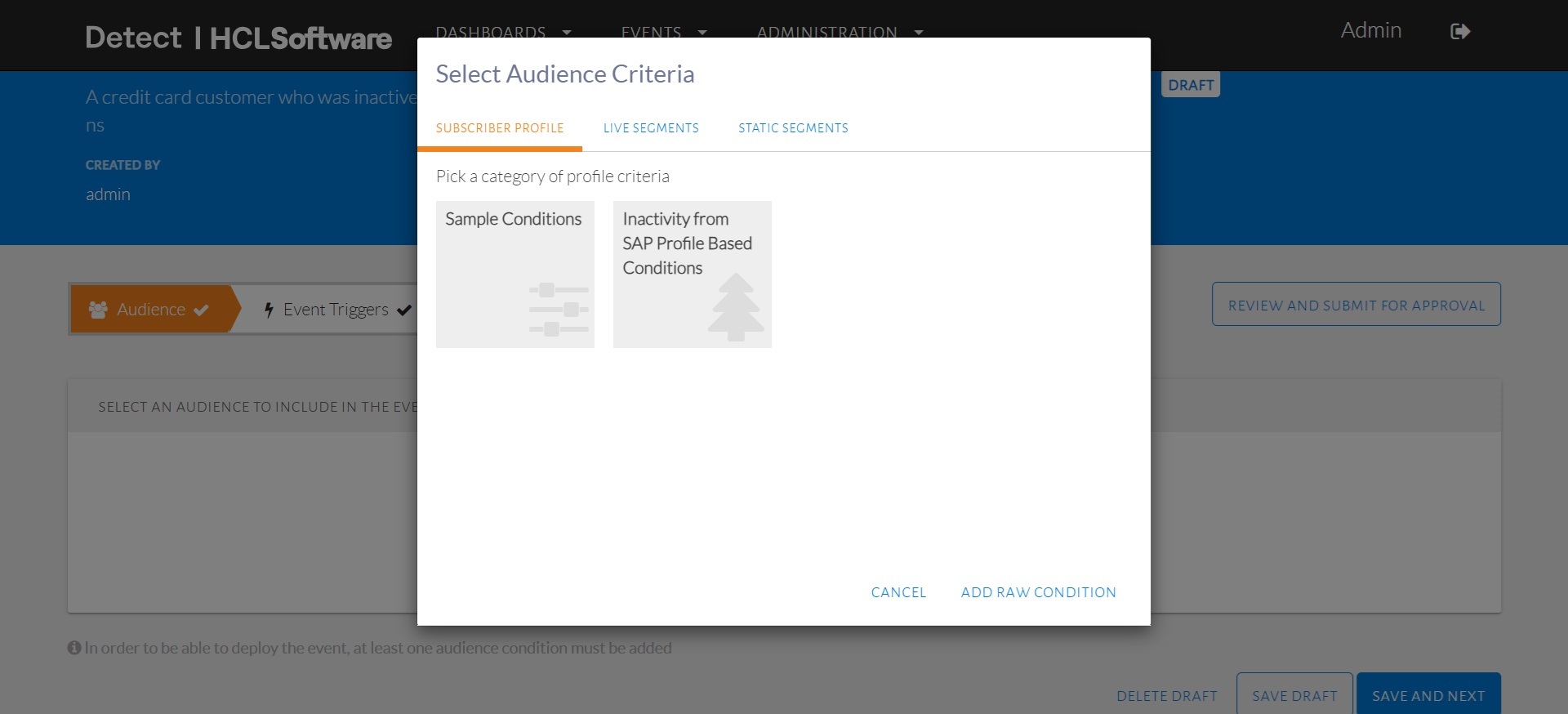This screenshot has height=714, width=1568.
Task: Click the lightning bolt Event Triggers icon
Action: [269, 310]
